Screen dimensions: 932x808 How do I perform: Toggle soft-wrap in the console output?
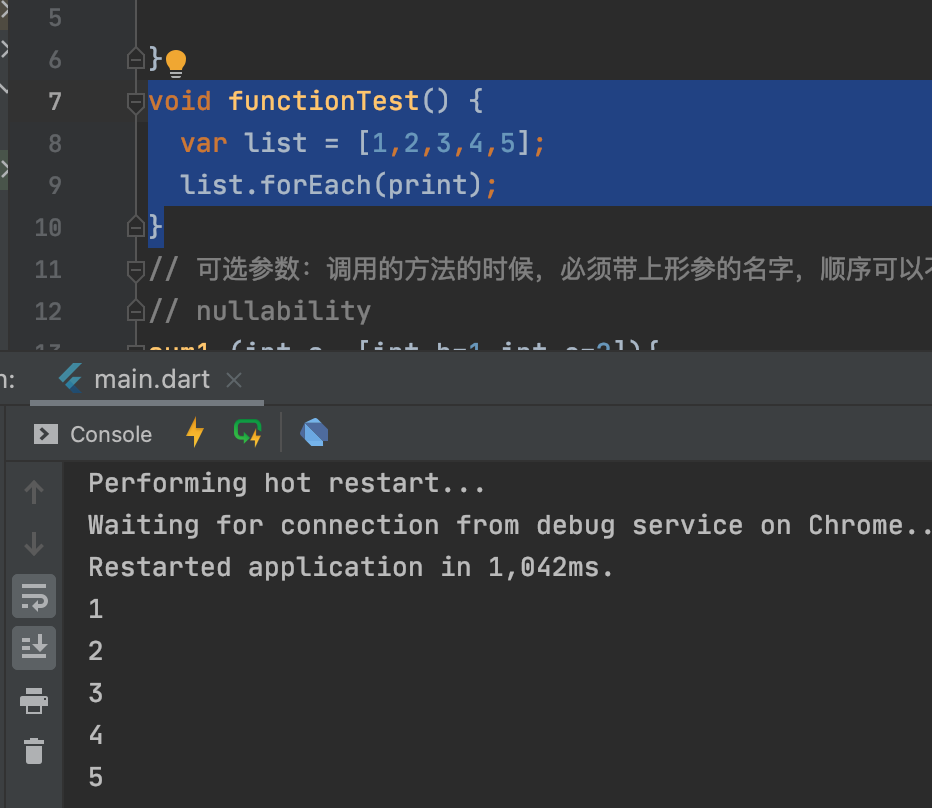[33, 596]
